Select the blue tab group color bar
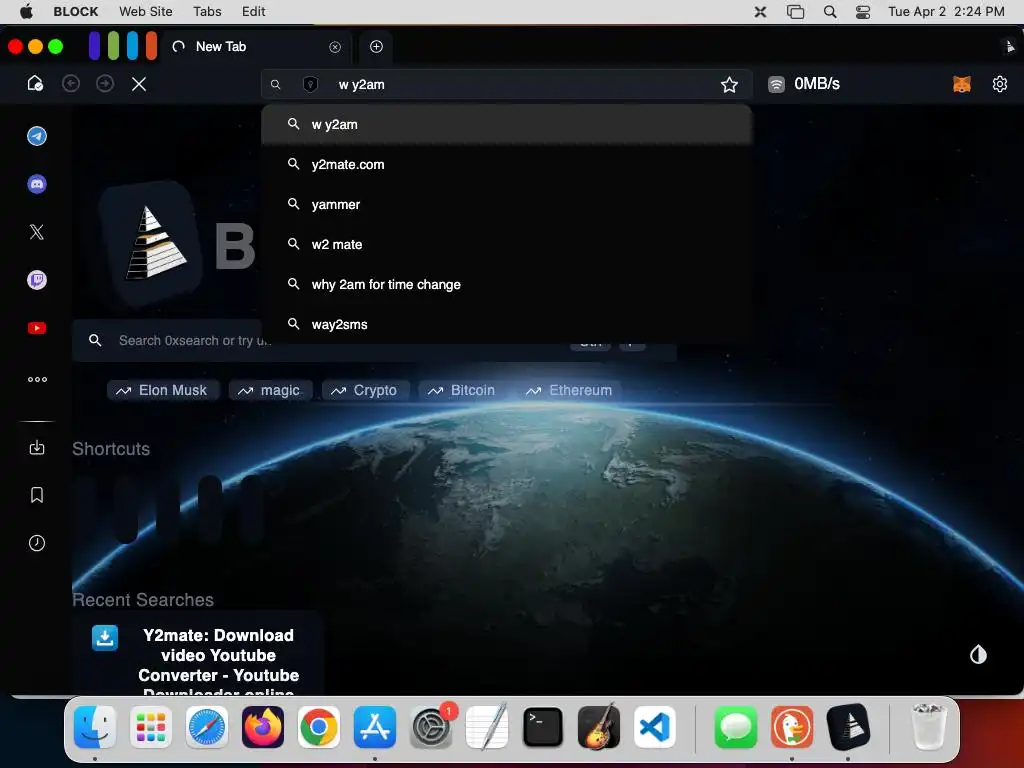 coord(133,46)
